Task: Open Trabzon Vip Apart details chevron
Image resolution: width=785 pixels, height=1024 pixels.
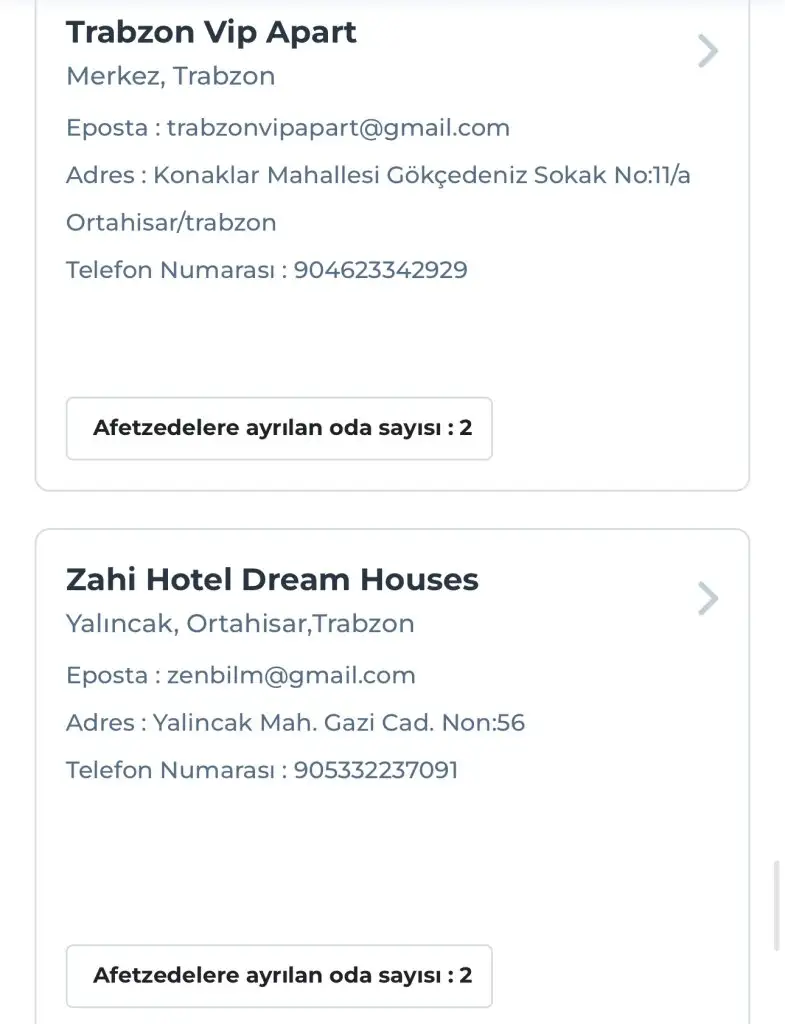Action: pos(708,51)
